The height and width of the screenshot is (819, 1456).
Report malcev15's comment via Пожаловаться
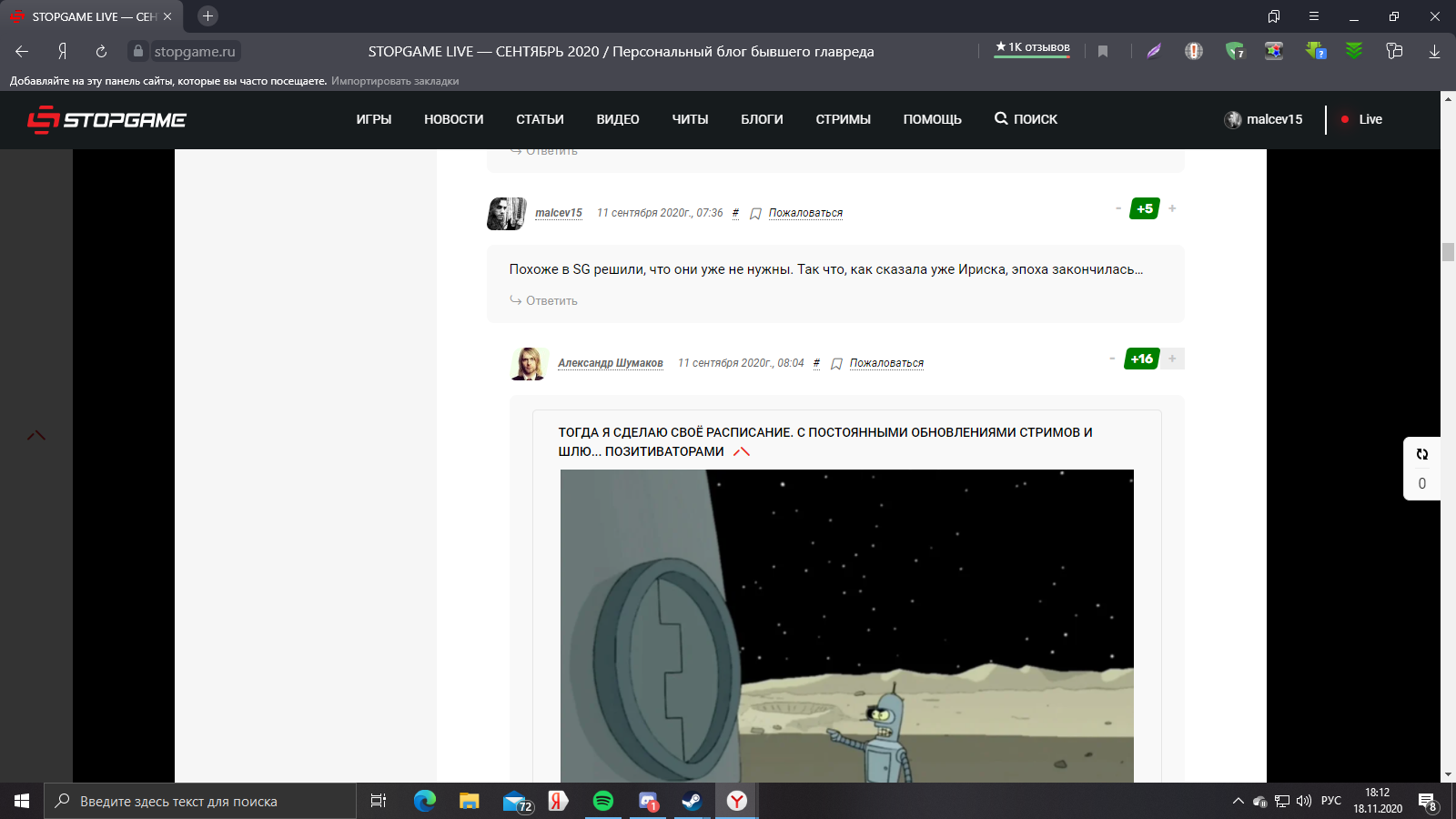pos(805,213)
